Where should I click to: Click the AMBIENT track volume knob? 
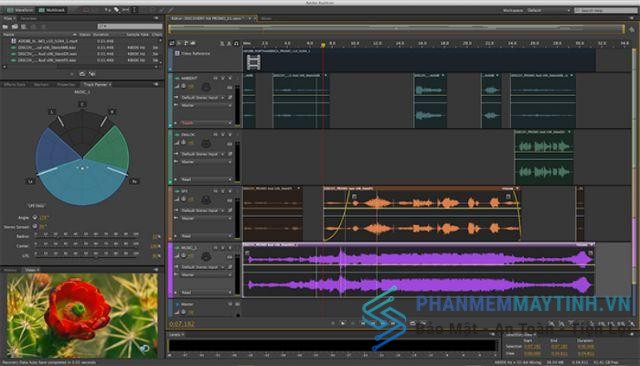coord(184,87)
